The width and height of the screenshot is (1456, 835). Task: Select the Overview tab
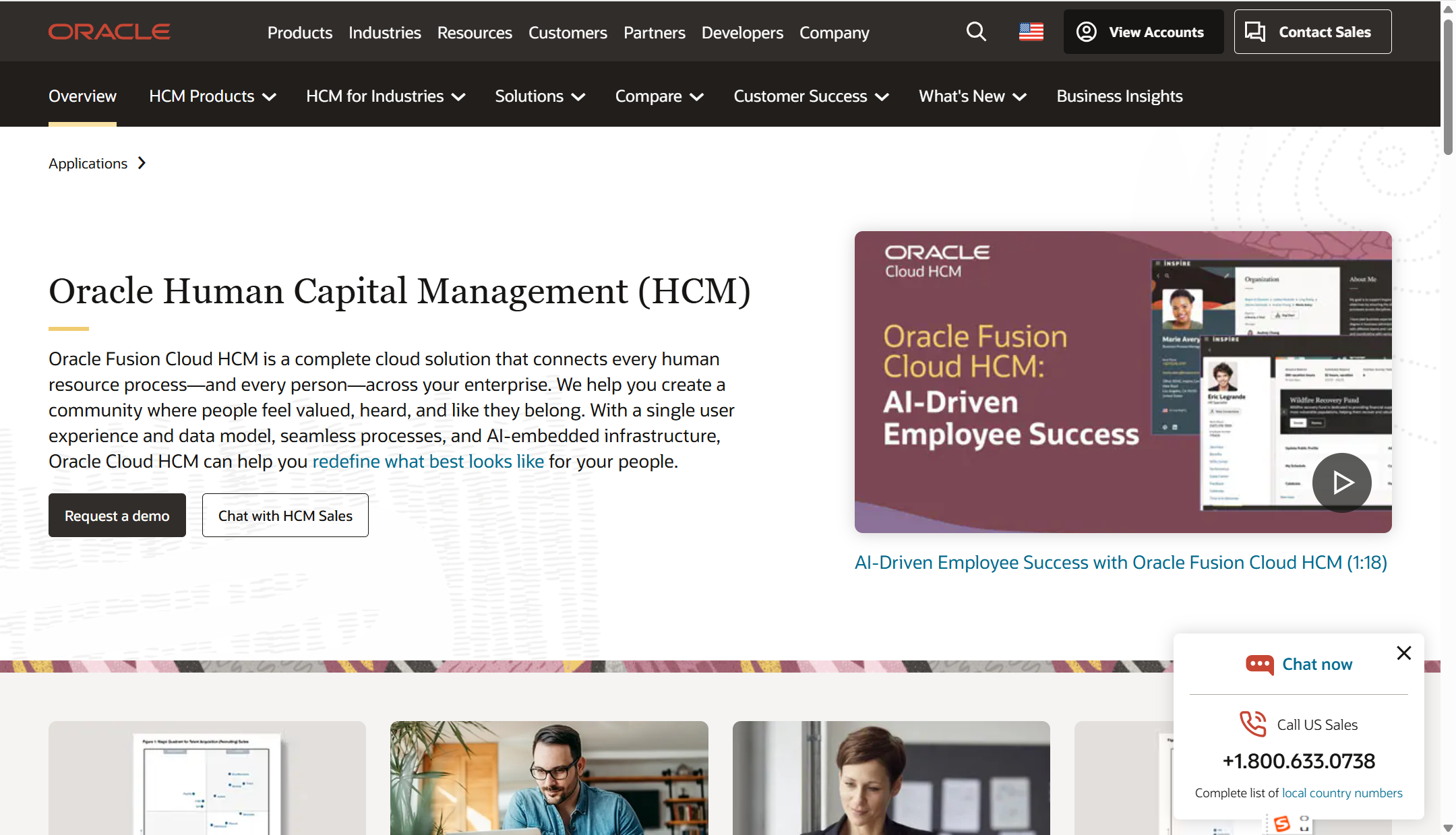[x=82, y=96]
